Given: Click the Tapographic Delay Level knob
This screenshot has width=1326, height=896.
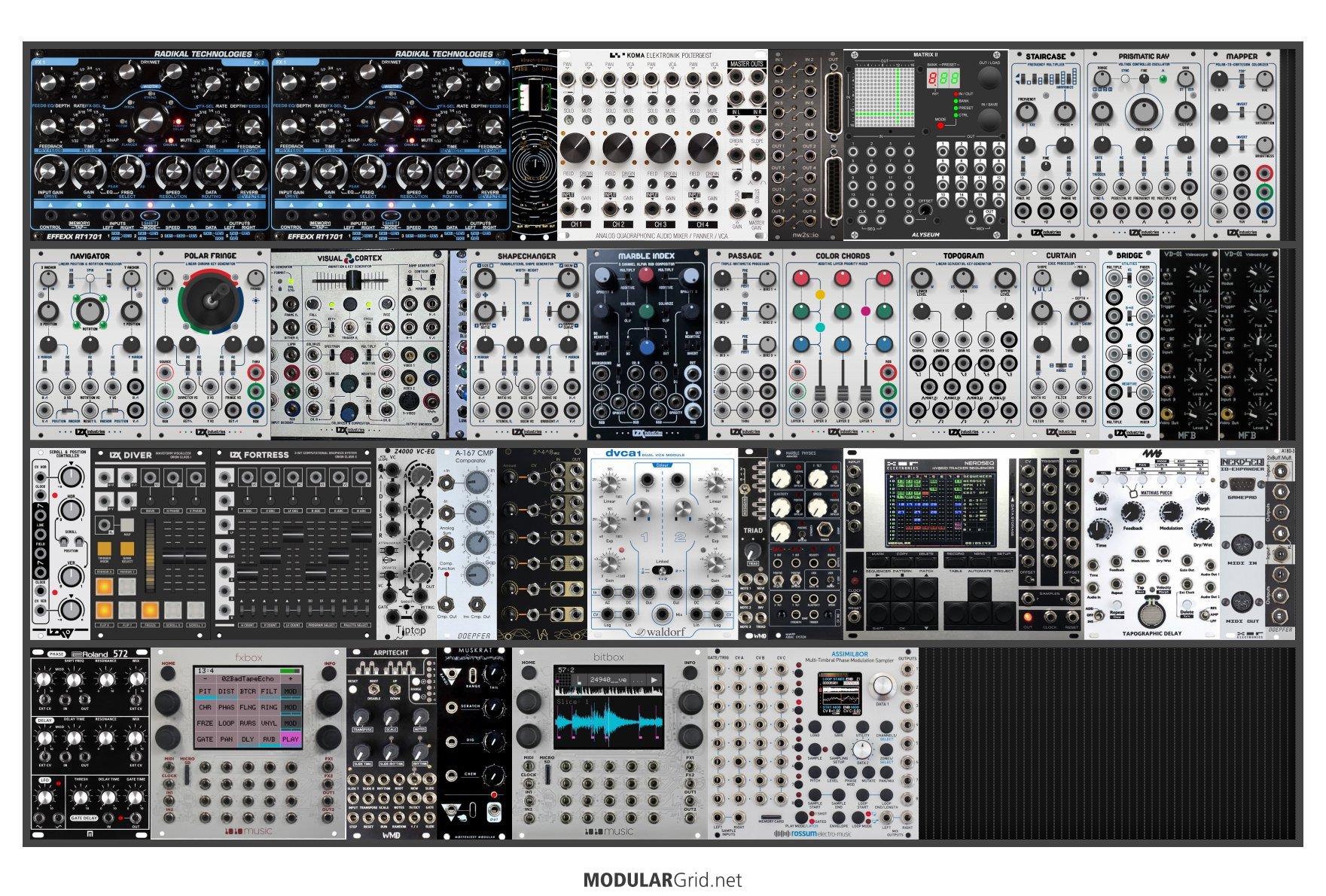Looking at the screenshot, I should point(1100,498).
